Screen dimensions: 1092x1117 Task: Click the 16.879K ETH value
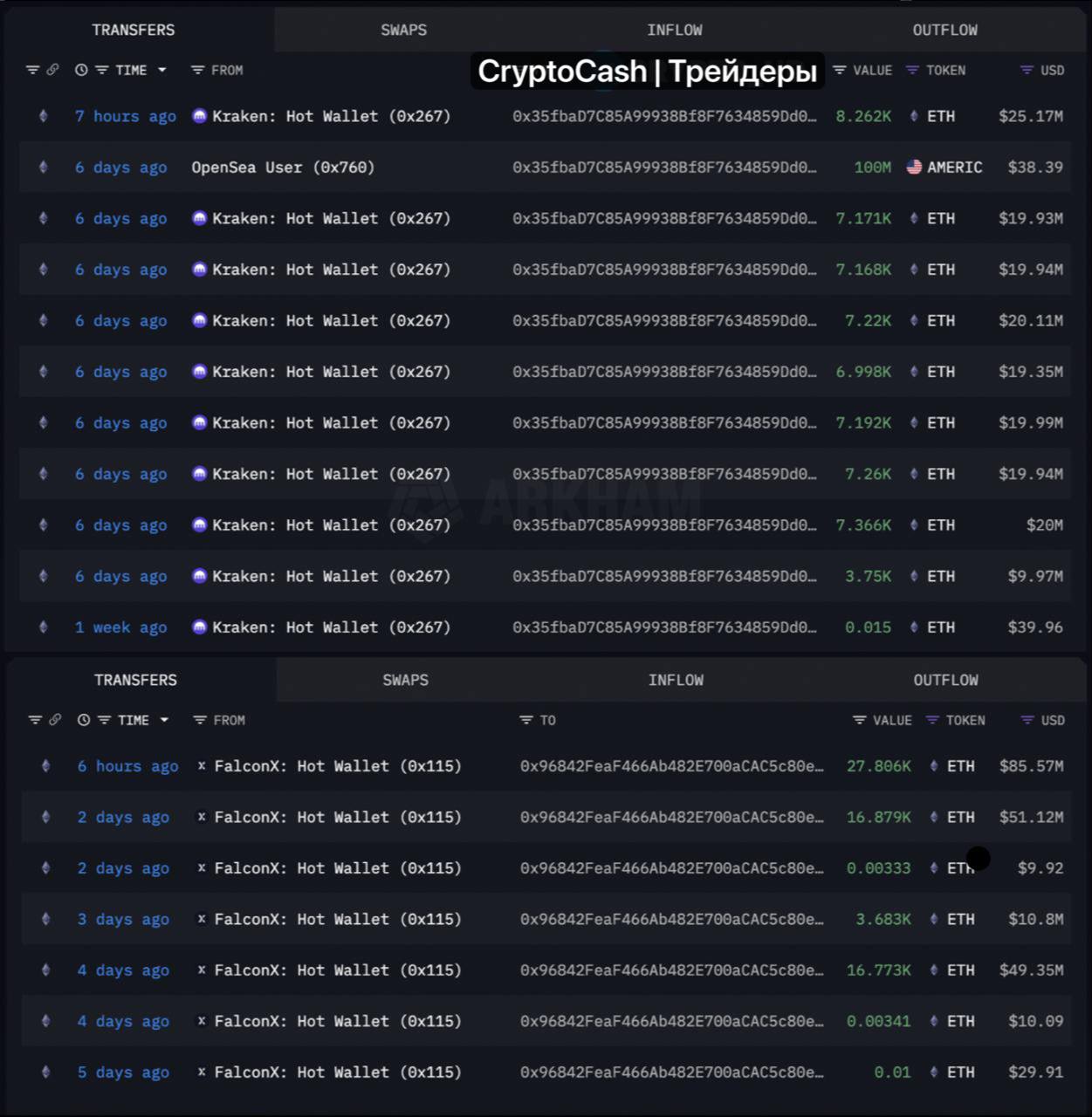pos(879,818)
